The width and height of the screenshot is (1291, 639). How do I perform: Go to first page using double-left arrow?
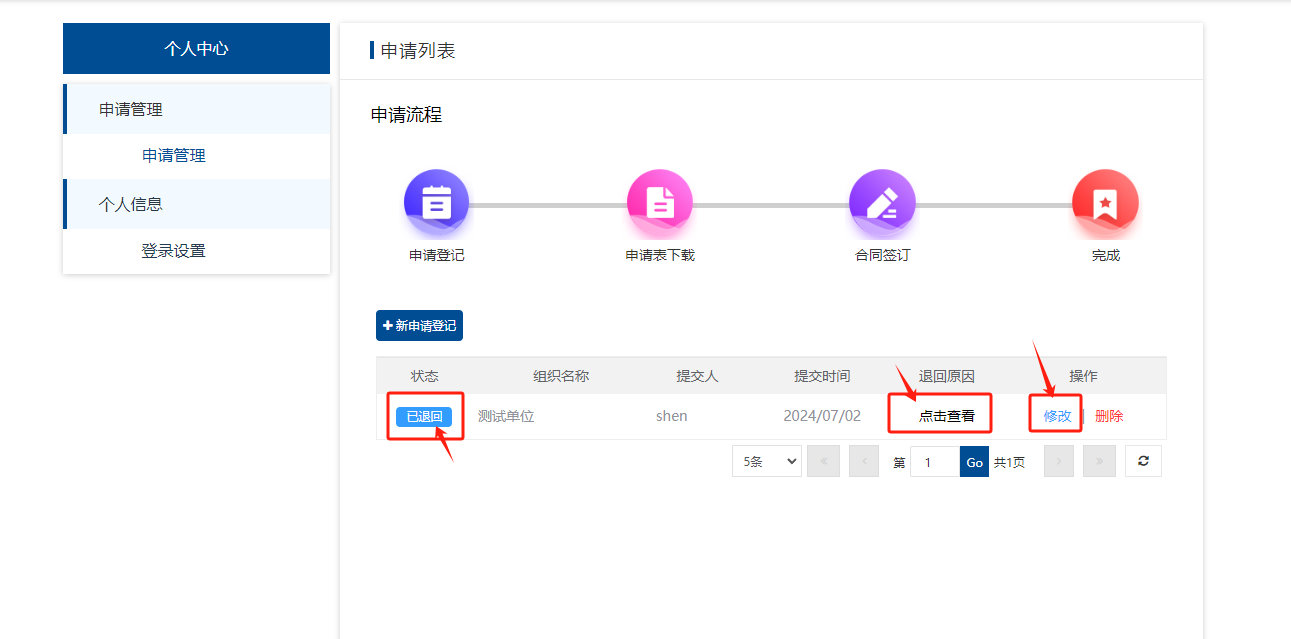[823, 461]
